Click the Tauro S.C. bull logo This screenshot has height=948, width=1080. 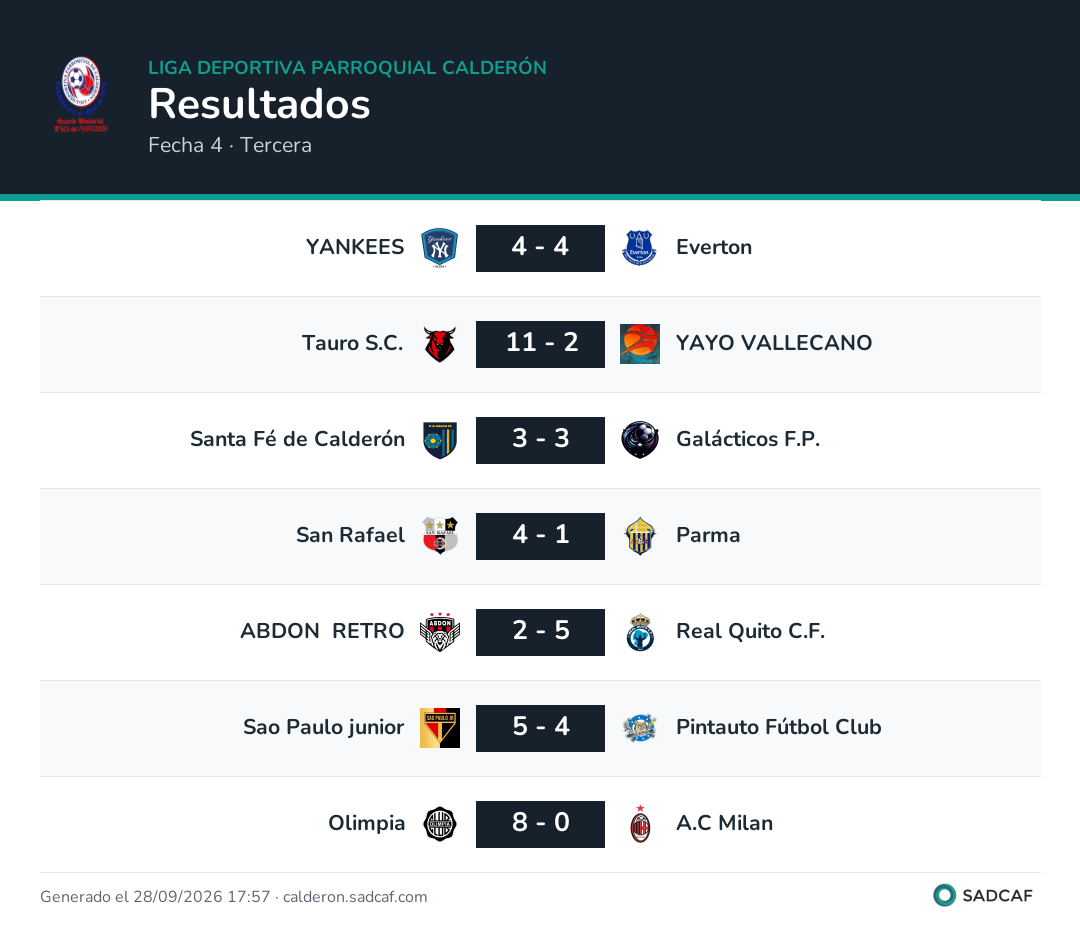pos(439,344)
